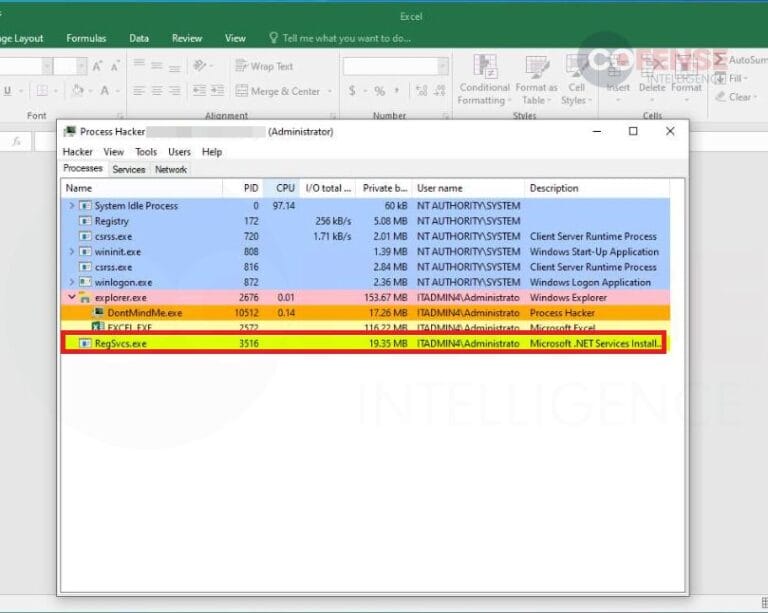This screenshot has width=768, height=613.
Task: Click the Format as Table icon
Action: click(536, 69)
